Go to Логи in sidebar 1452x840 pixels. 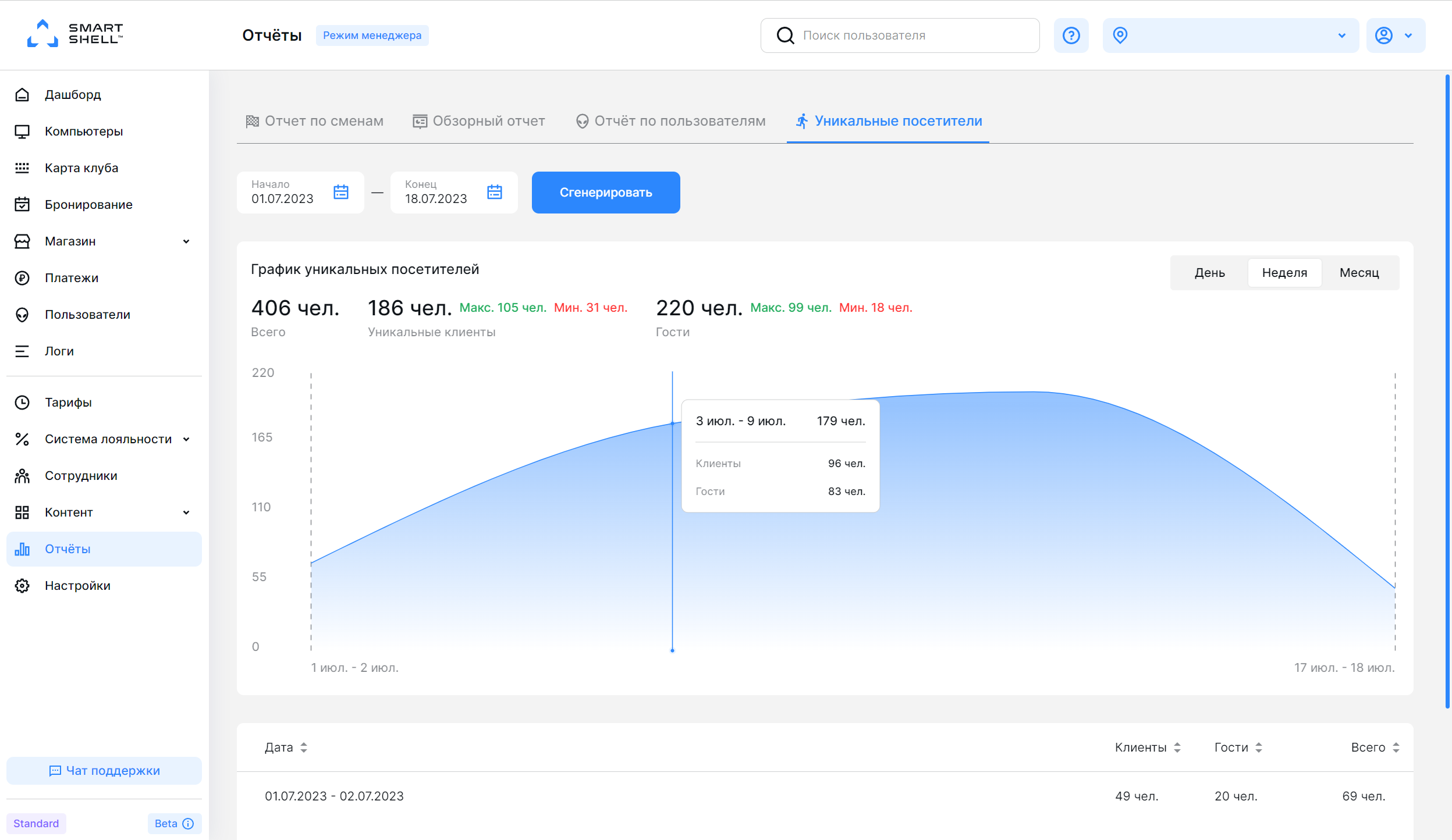59,351
